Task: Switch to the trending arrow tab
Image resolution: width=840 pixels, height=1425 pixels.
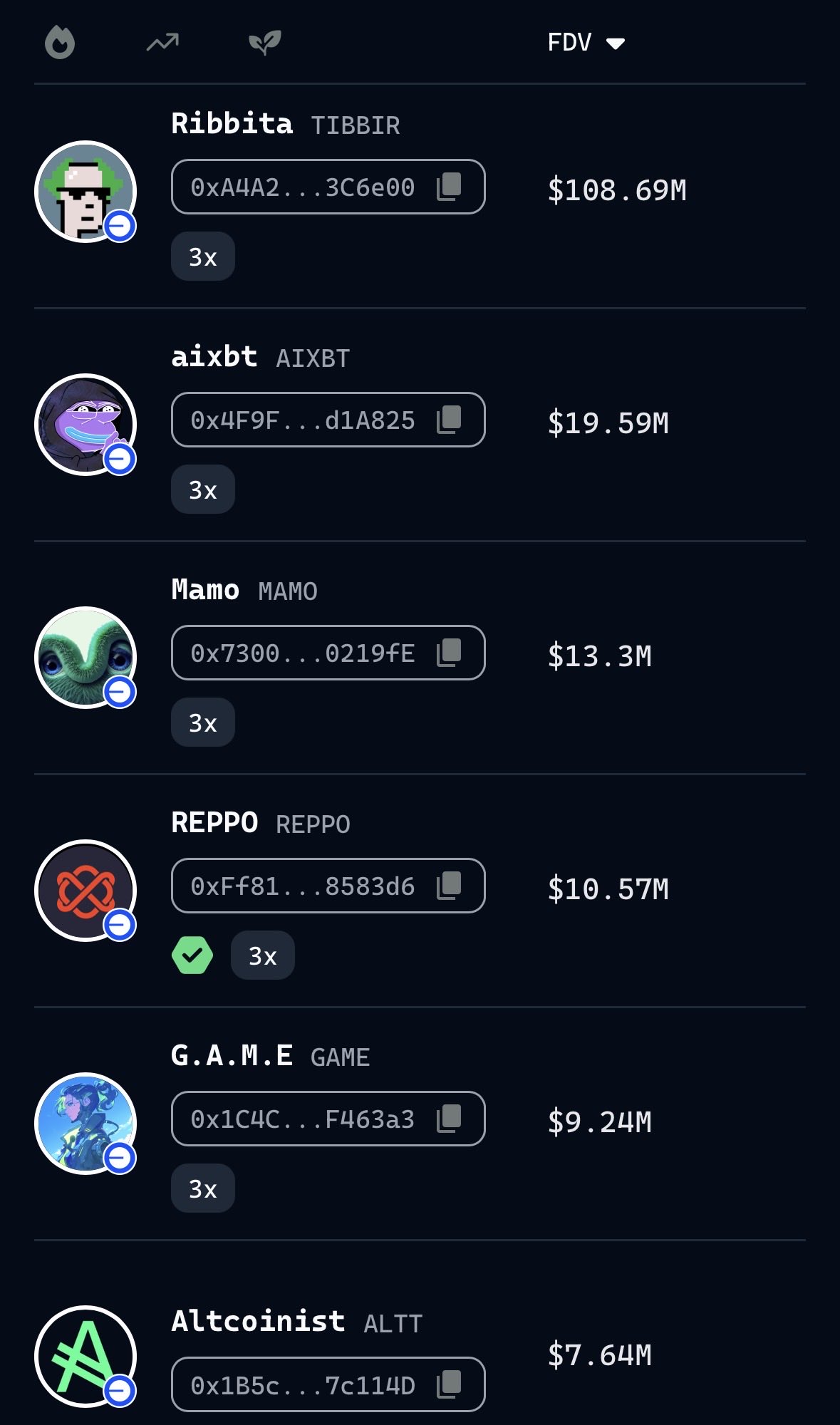Action: pyautogui.click(x=162, y=43)
